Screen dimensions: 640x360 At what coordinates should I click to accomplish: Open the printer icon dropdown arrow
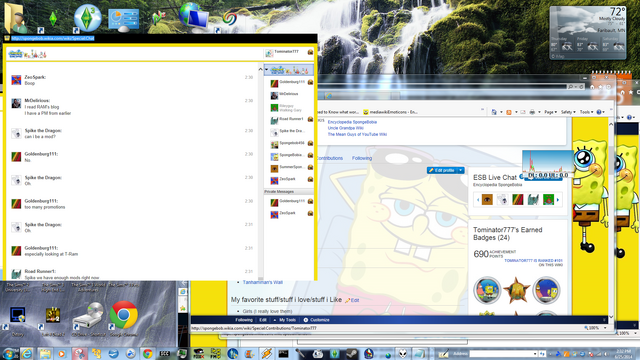[539, 112]
